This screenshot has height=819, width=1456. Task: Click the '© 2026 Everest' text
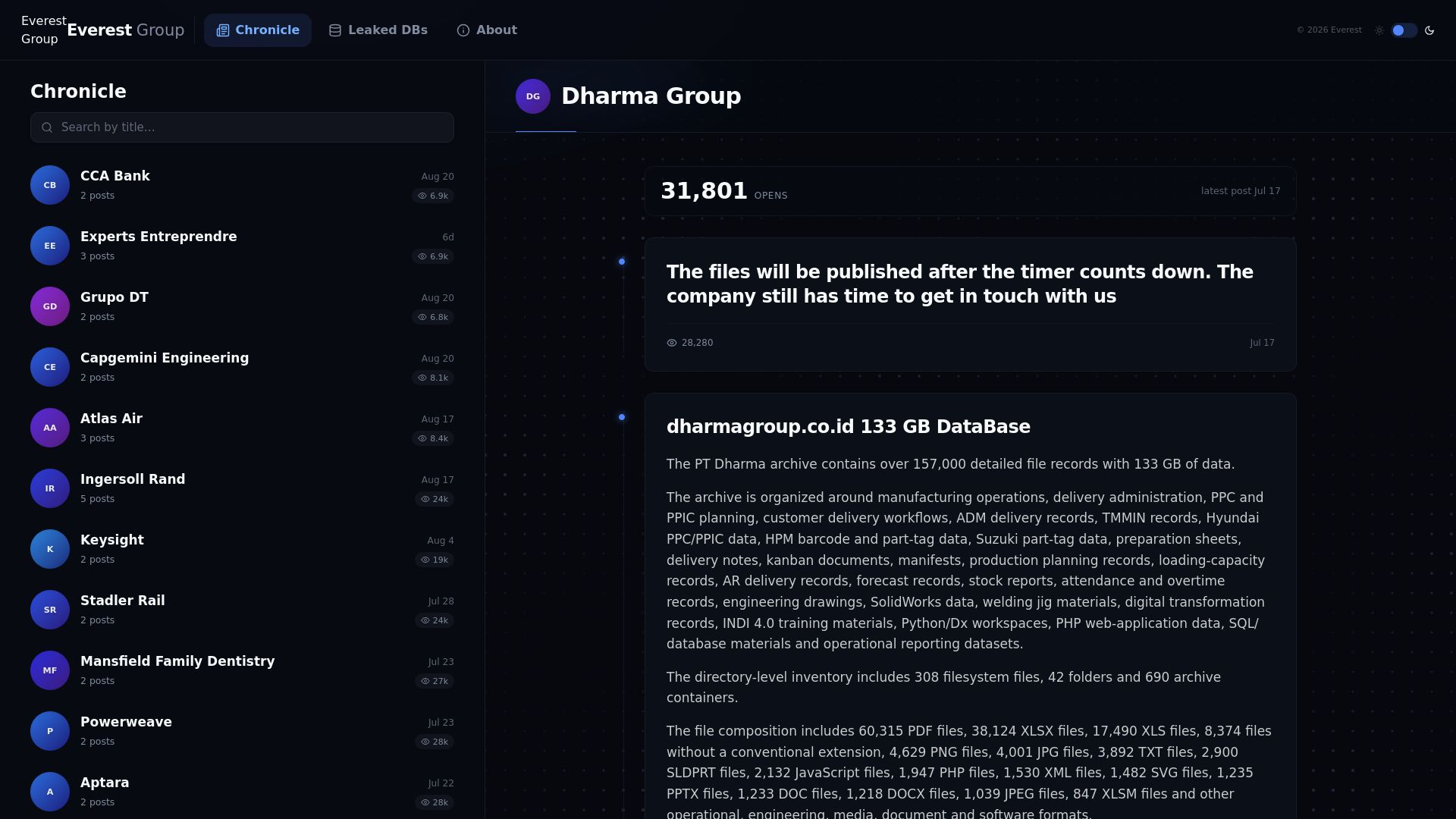point(1329,30)
